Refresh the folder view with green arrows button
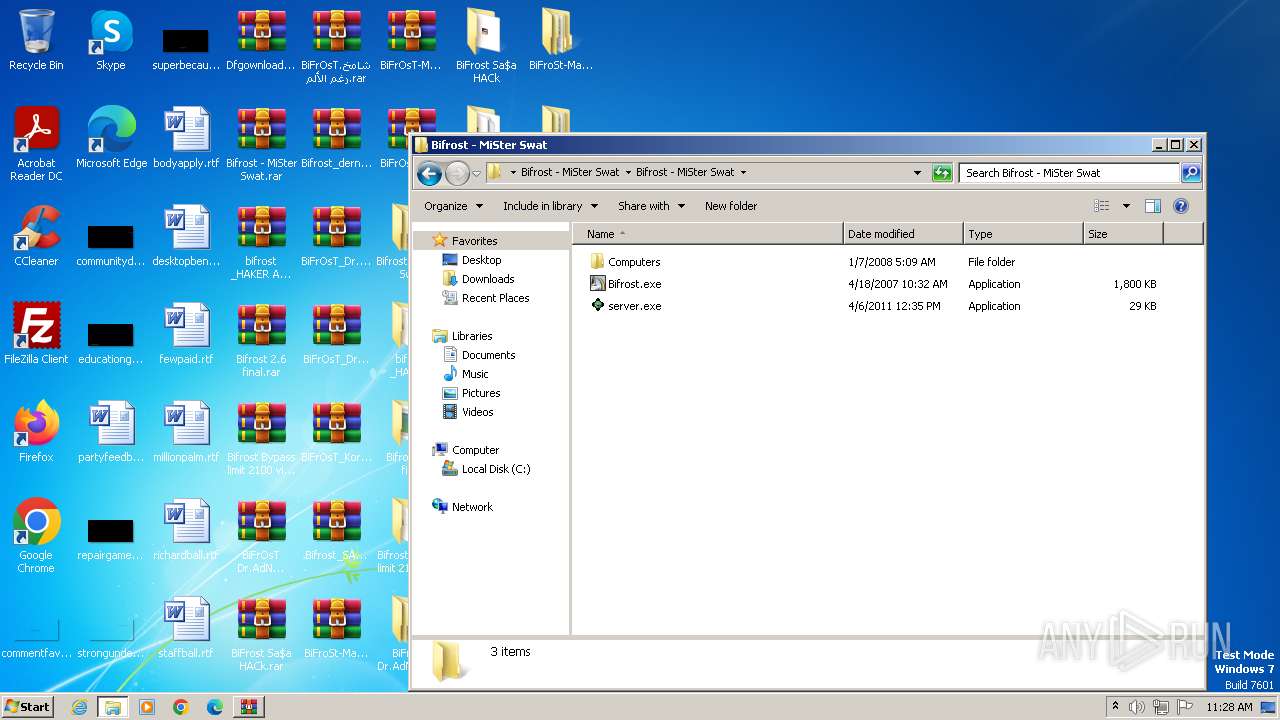Screen dimensions: 1280x720 [x=942, y=173]
